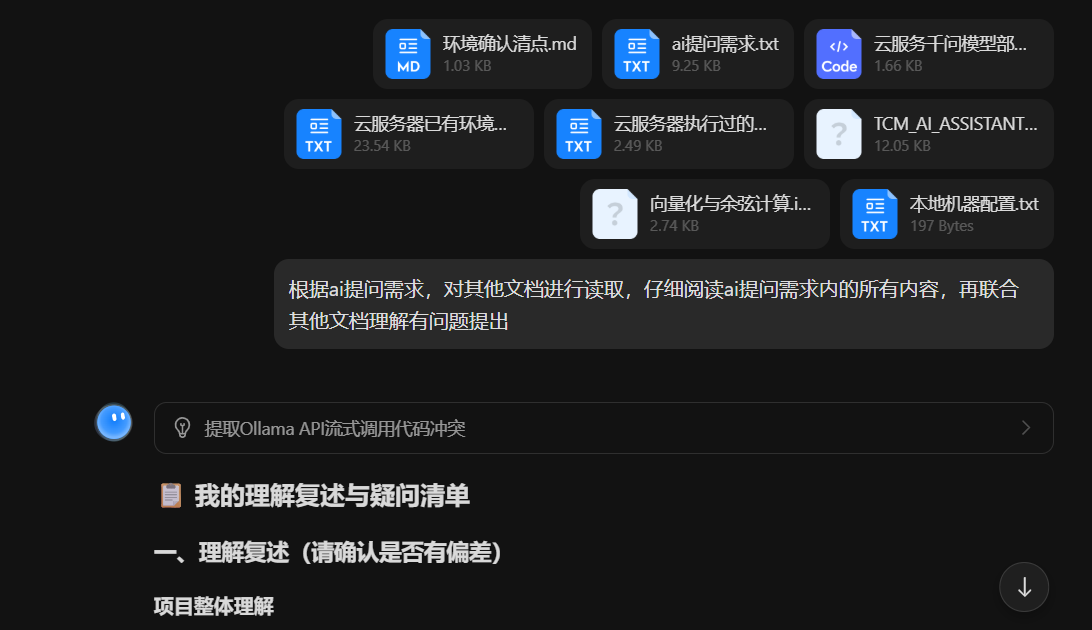Click the heading 一、理解复述（请确认是否有偏差）
The image size is (1092, 630).
328,553
